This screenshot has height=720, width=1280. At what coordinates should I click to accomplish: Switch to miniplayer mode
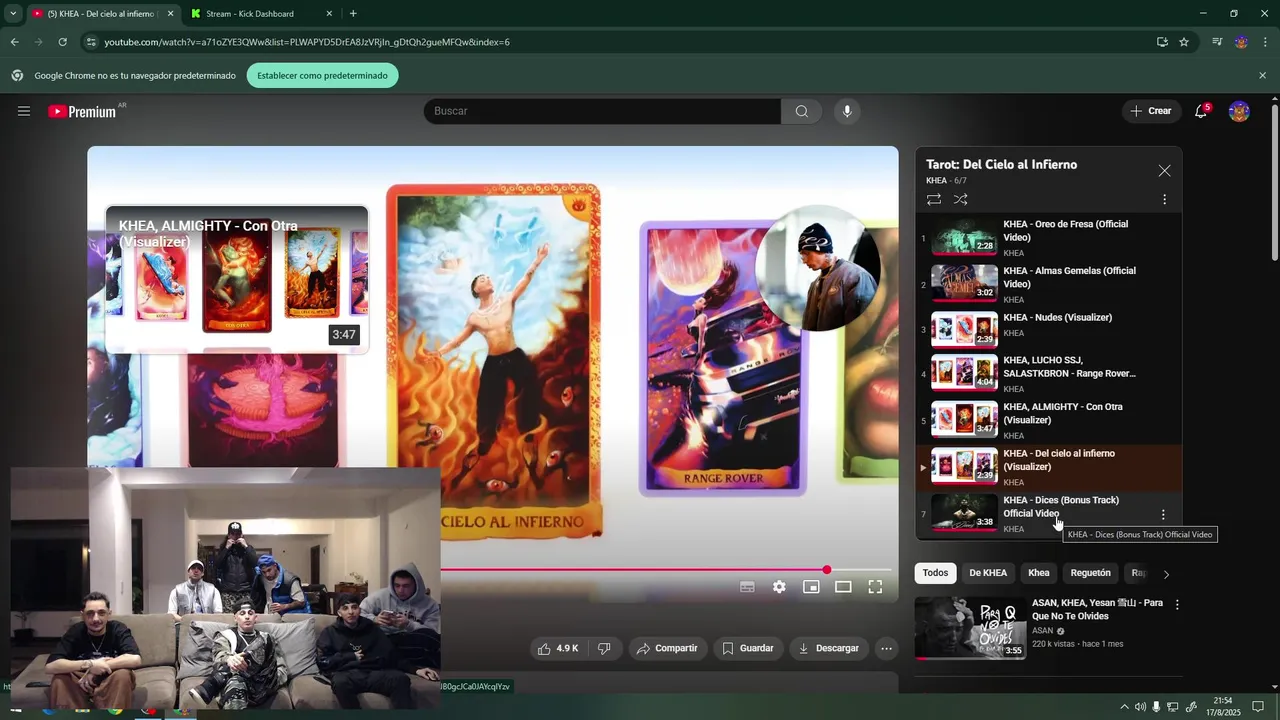[x=811, y=587]
